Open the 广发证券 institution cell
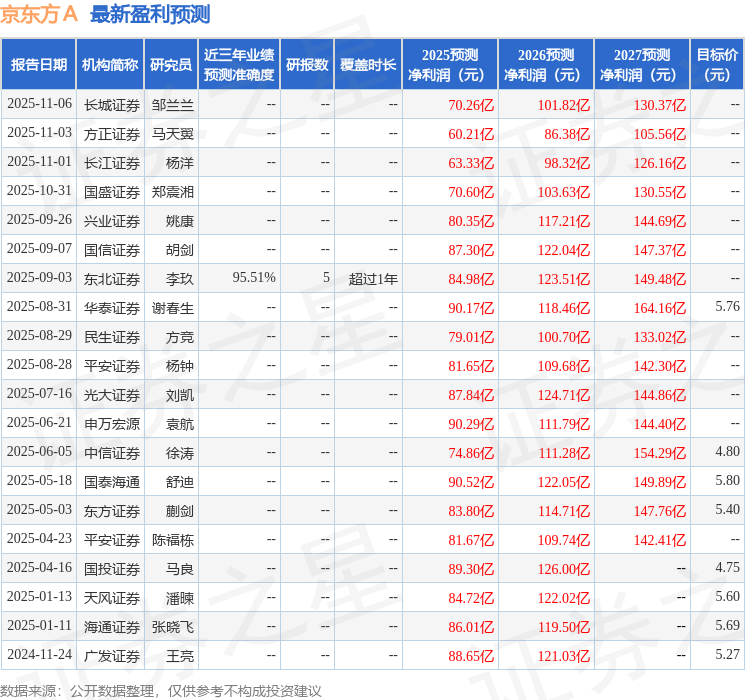Screen dimensions: 745x700 (x=111, y=655)
